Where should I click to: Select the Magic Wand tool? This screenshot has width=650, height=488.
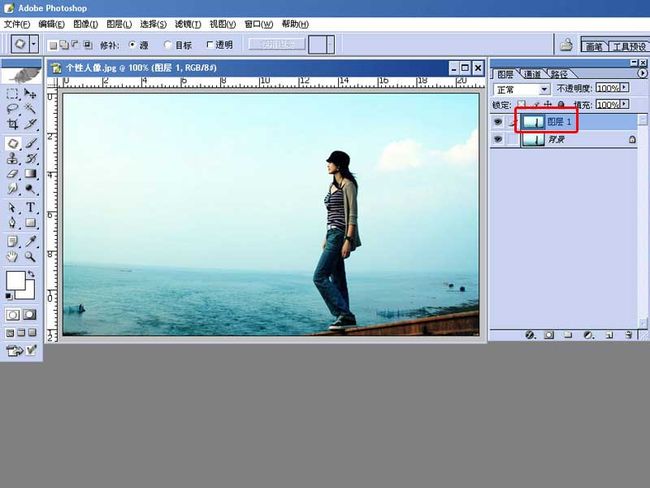point(30,109)
